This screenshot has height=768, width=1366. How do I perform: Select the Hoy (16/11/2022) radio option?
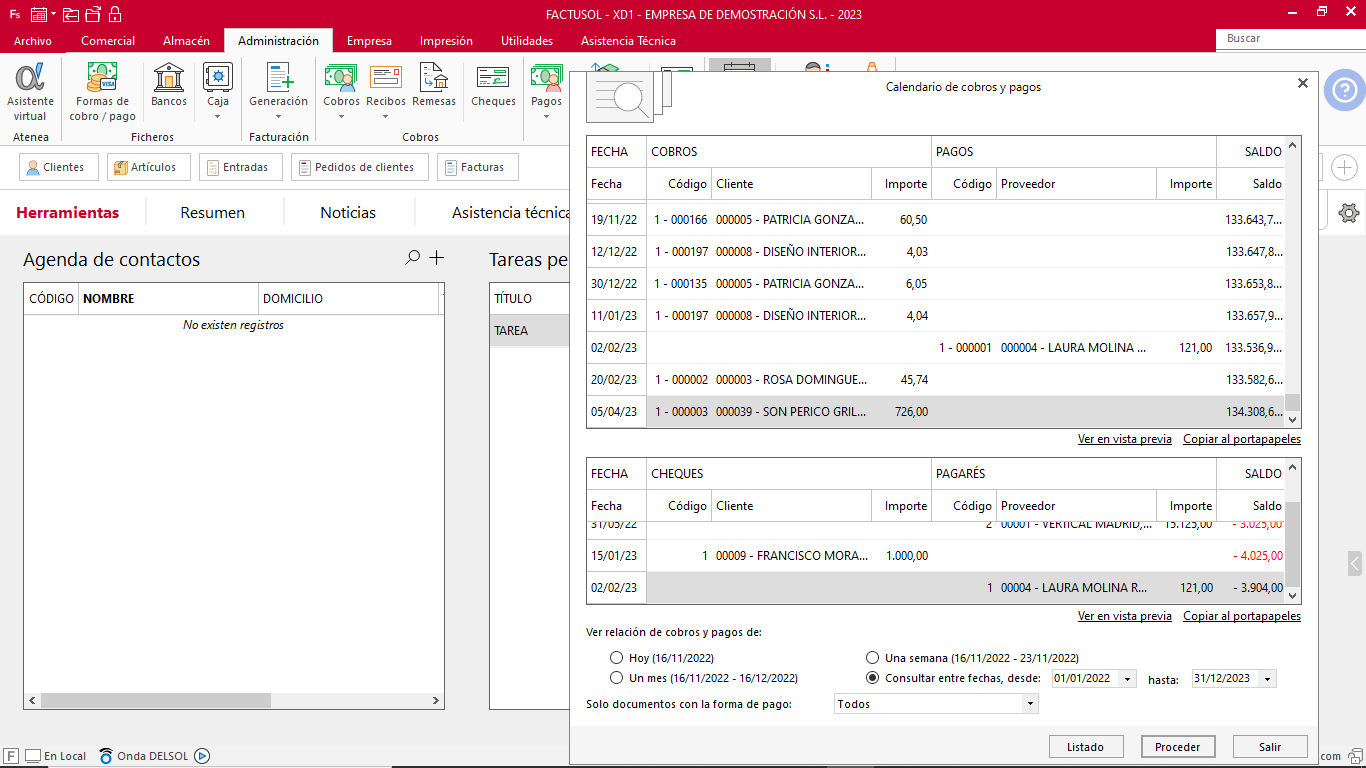(x=616, y=658)
